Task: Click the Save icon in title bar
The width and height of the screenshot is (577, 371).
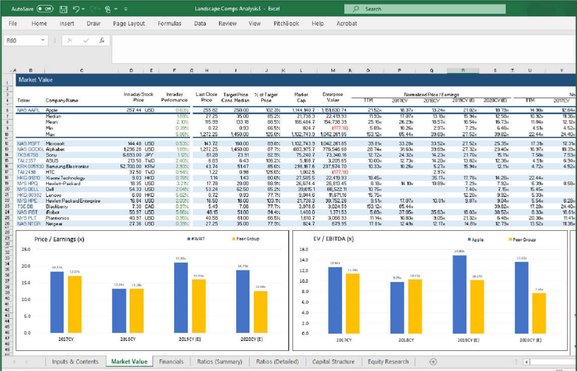Action: point(63,9)
